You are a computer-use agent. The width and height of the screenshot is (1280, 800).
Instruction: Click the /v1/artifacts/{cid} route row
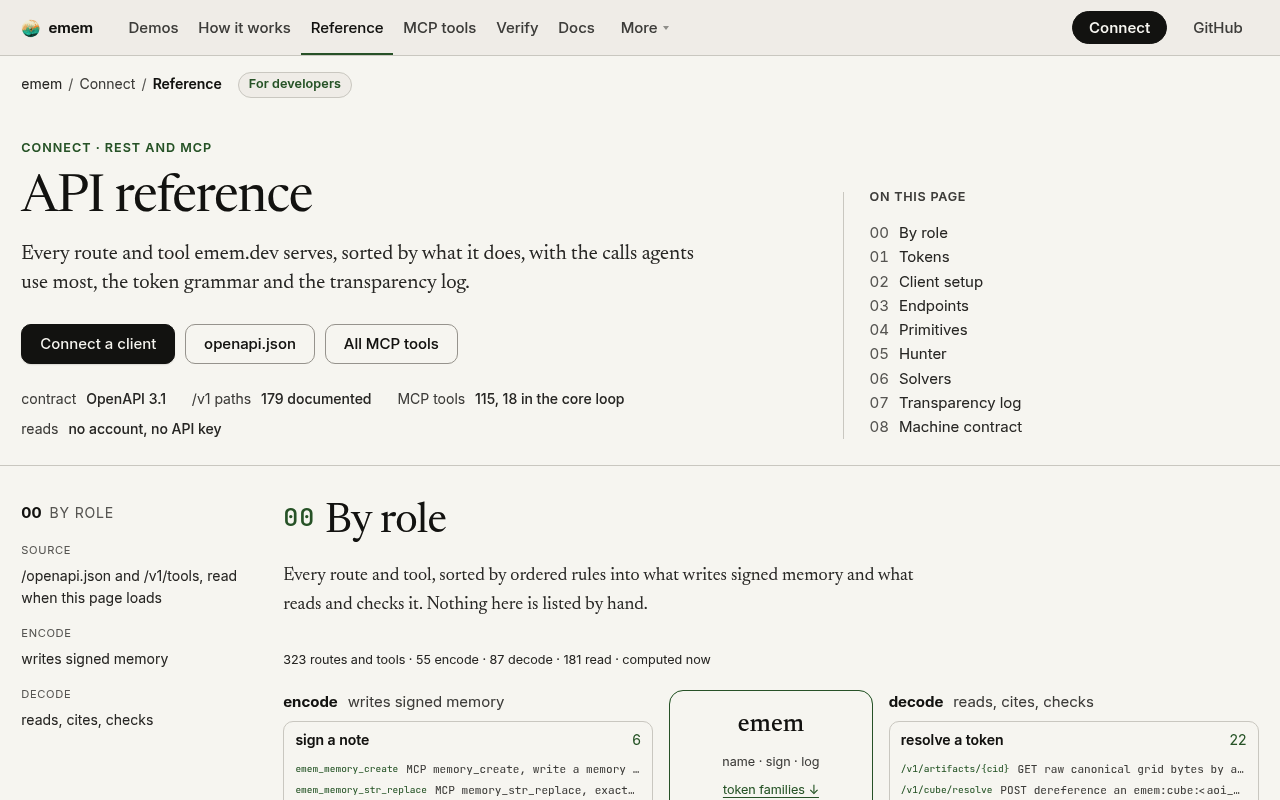tap(1073, 769)
